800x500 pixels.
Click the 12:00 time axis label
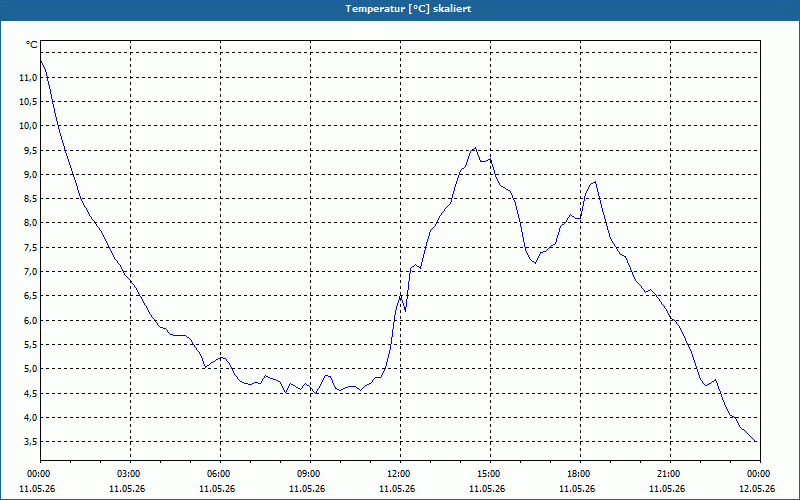pyautogui.click(x=400, y=473)
